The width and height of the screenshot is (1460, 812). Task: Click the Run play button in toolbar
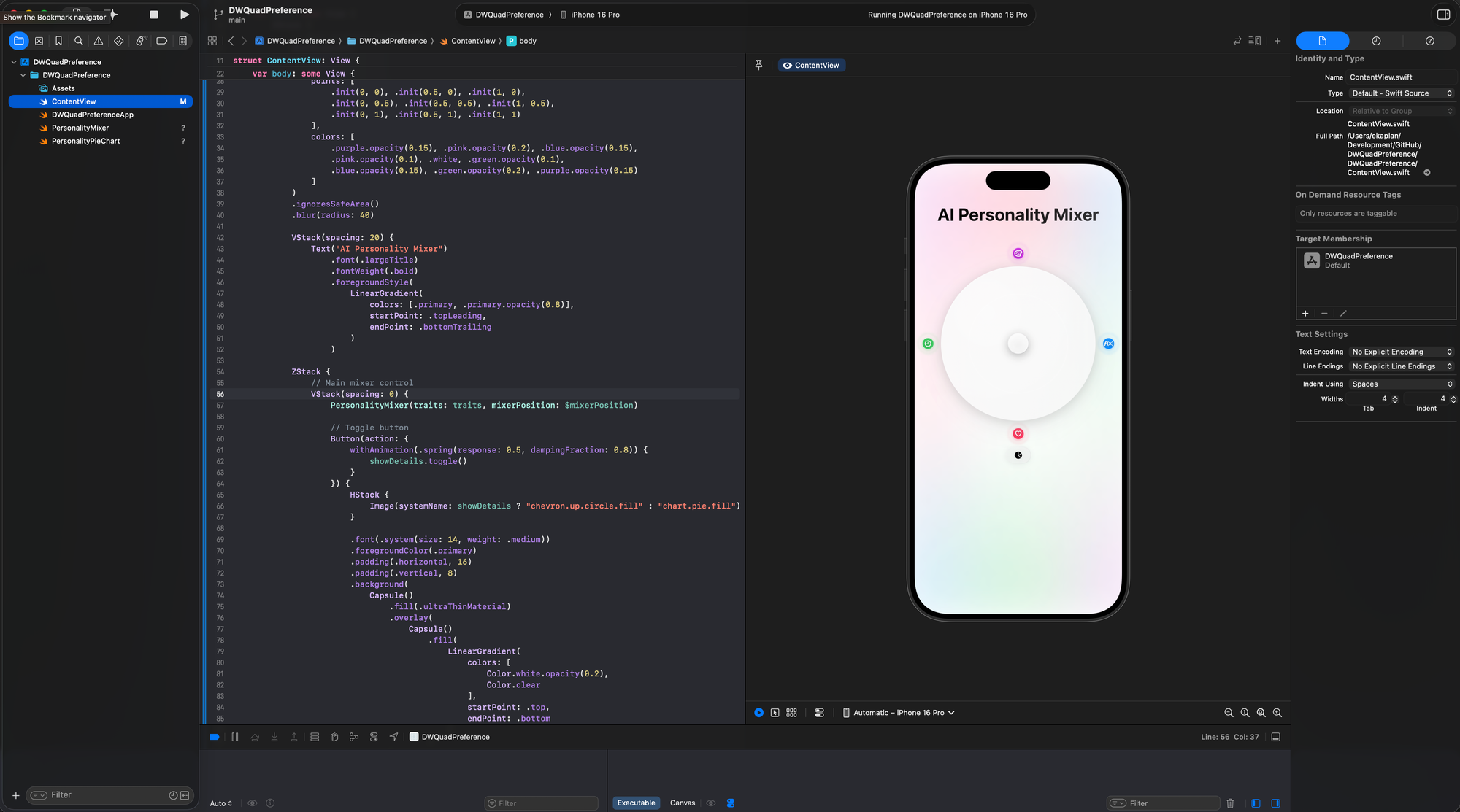184,15
